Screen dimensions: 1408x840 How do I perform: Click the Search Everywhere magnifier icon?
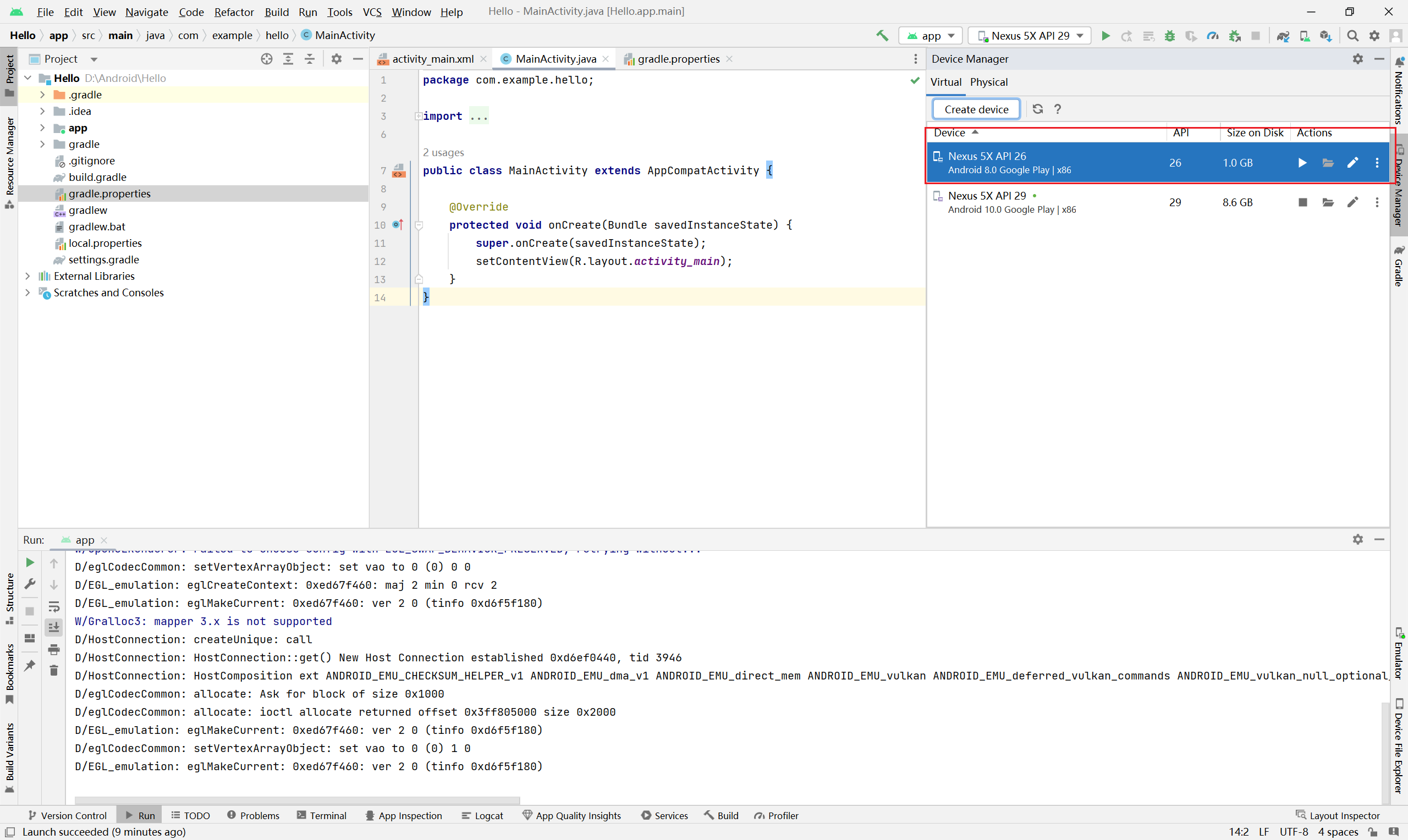1352,36
